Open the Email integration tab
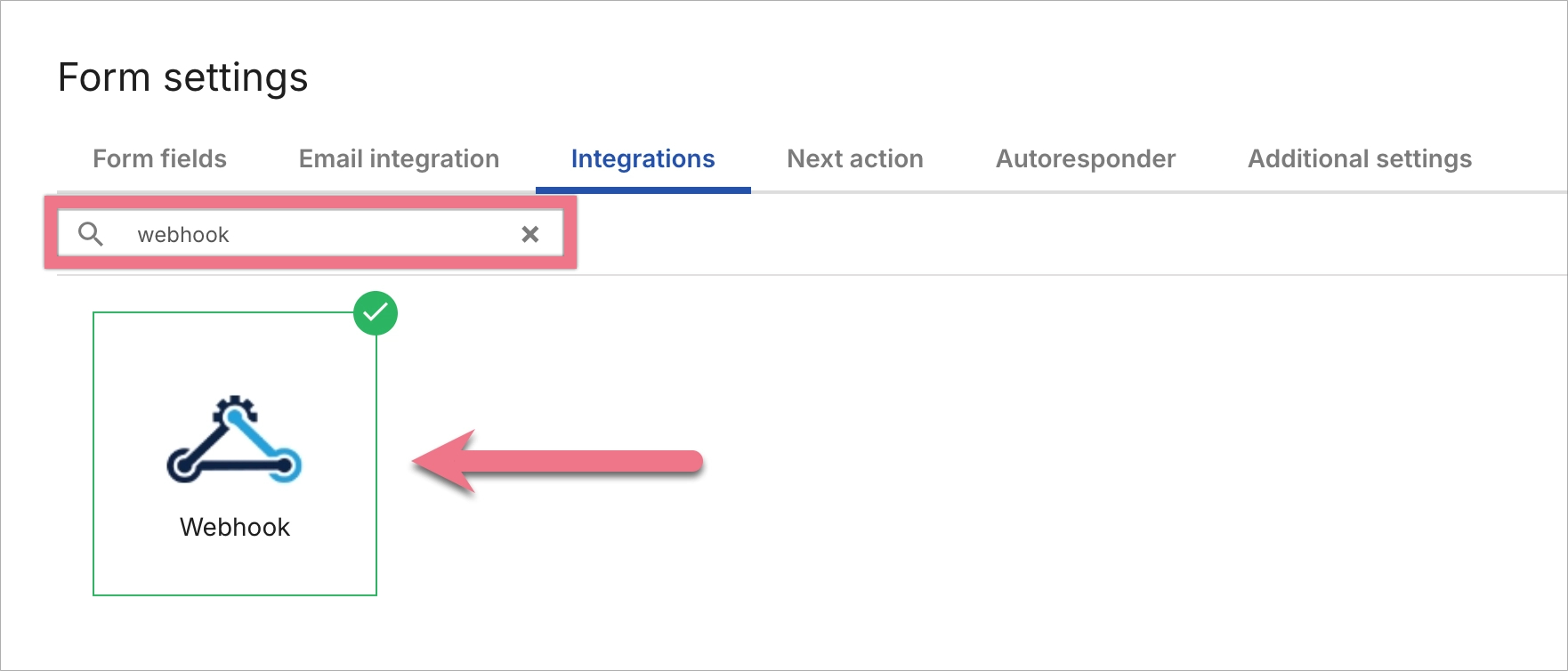 click(x=398, y=158)
